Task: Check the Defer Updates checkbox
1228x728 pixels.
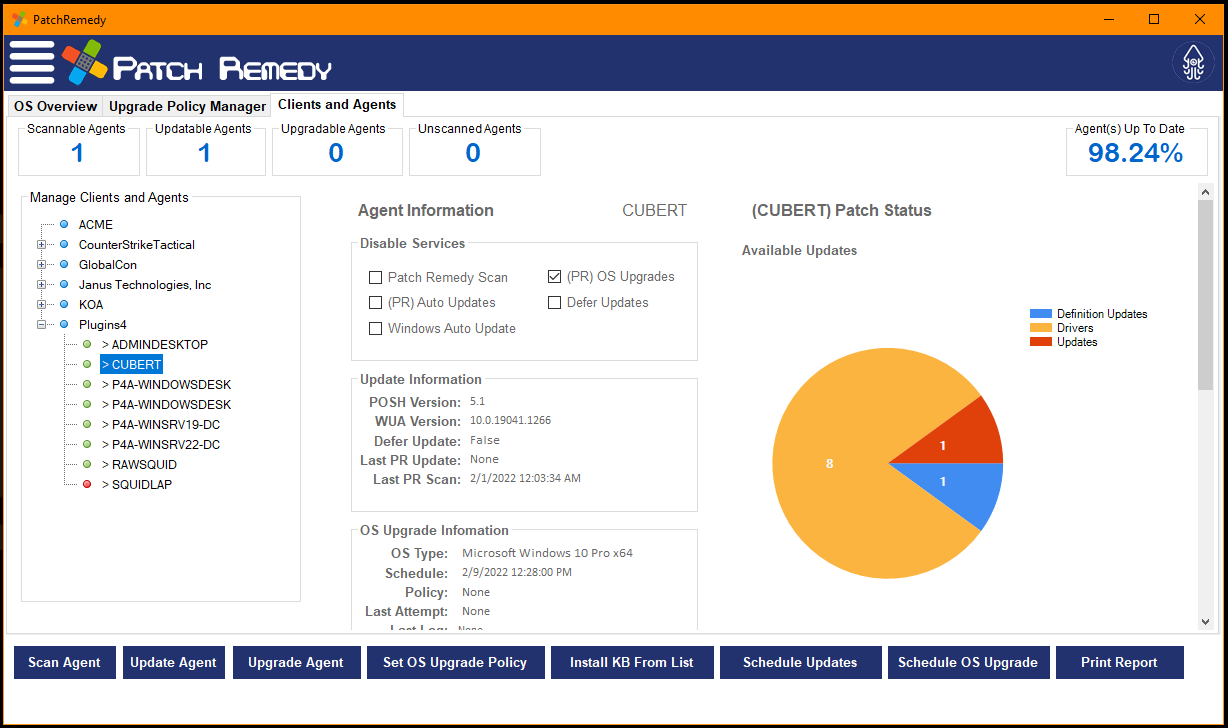Action: pyautogui.click(x=555, y=302)
